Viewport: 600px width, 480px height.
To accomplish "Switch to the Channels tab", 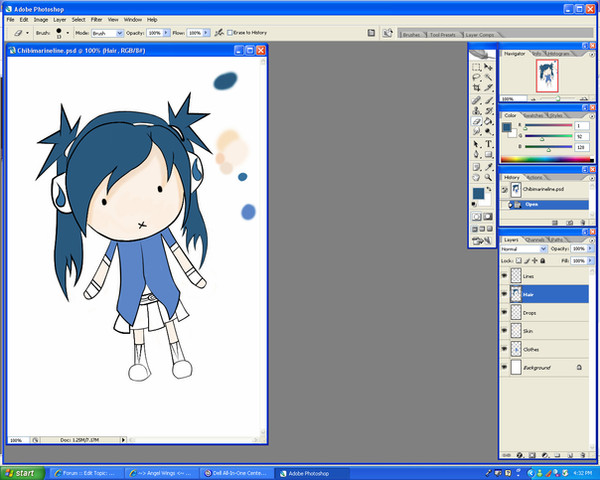I will click(535, 240).
